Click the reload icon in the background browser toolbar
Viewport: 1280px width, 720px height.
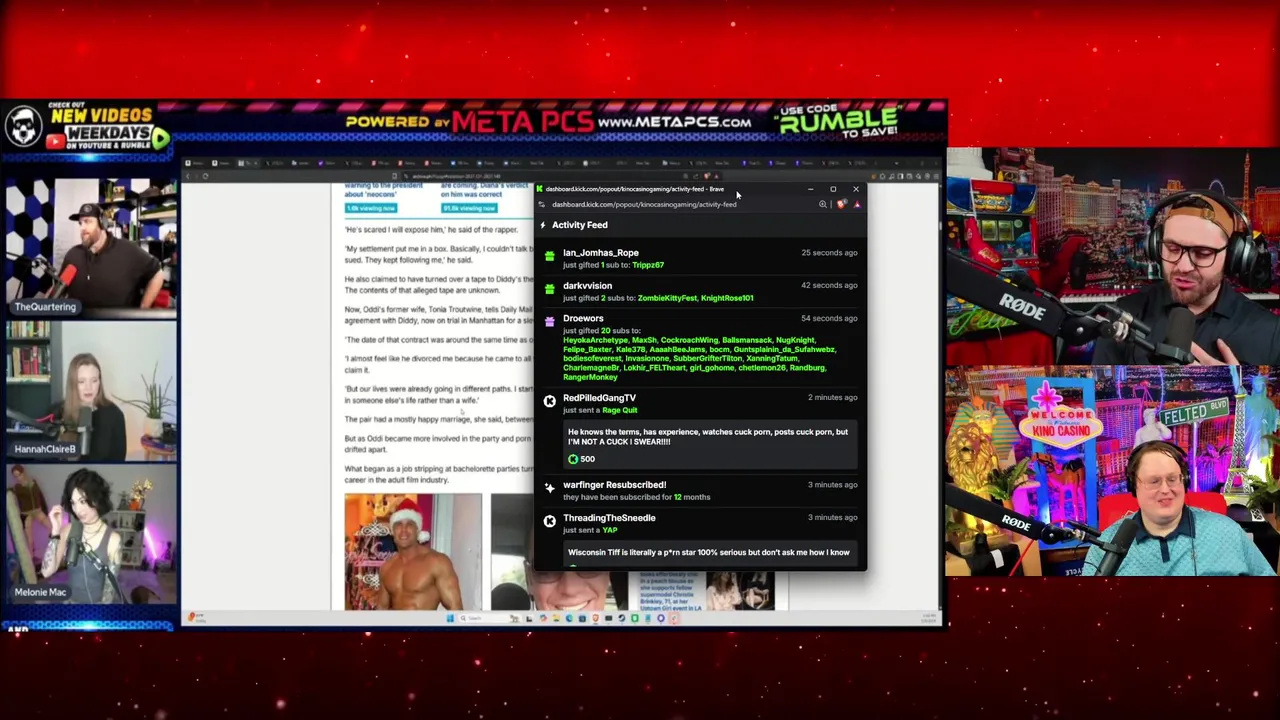(206, 176)
